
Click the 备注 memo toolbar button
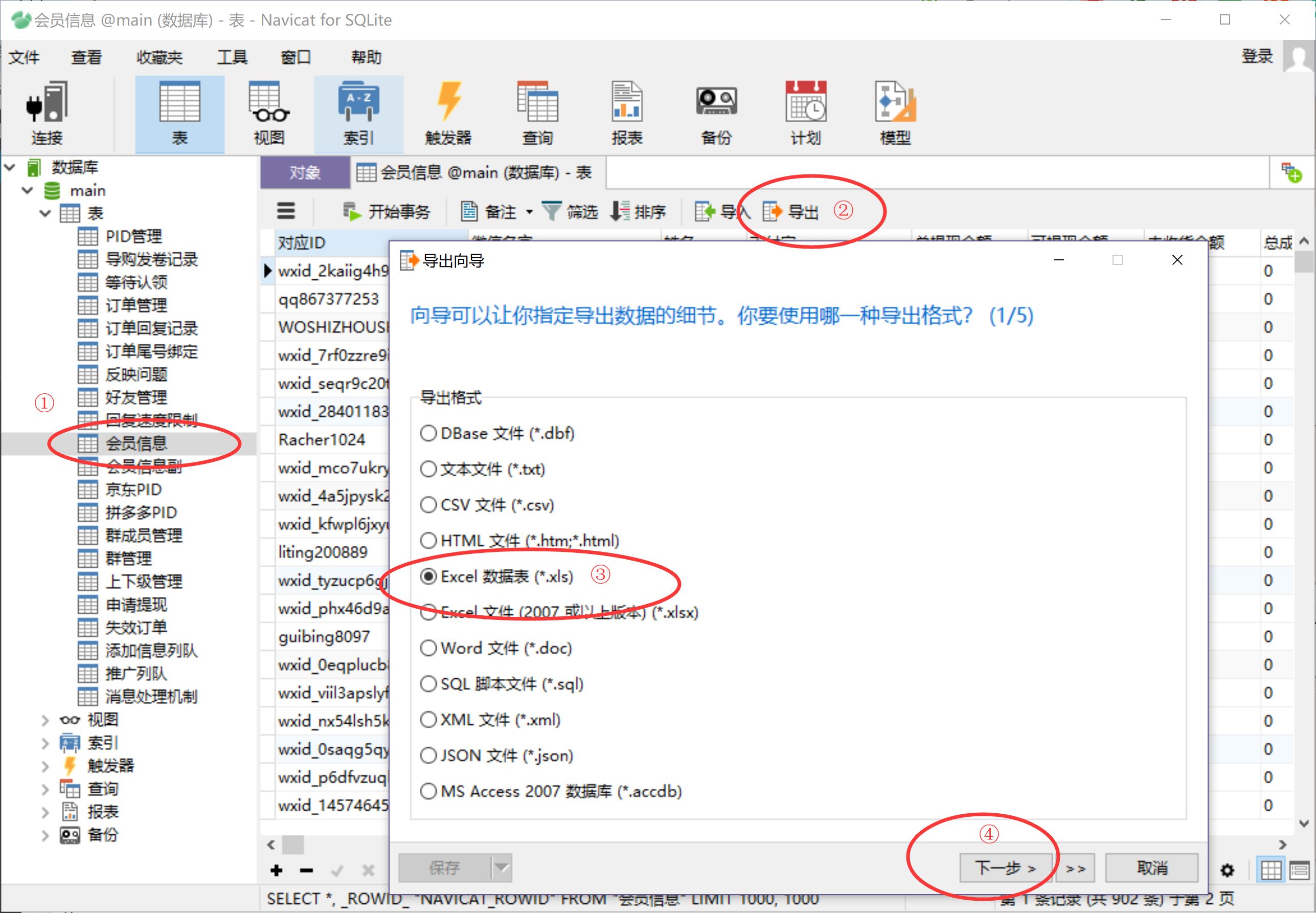click(490, 212)
